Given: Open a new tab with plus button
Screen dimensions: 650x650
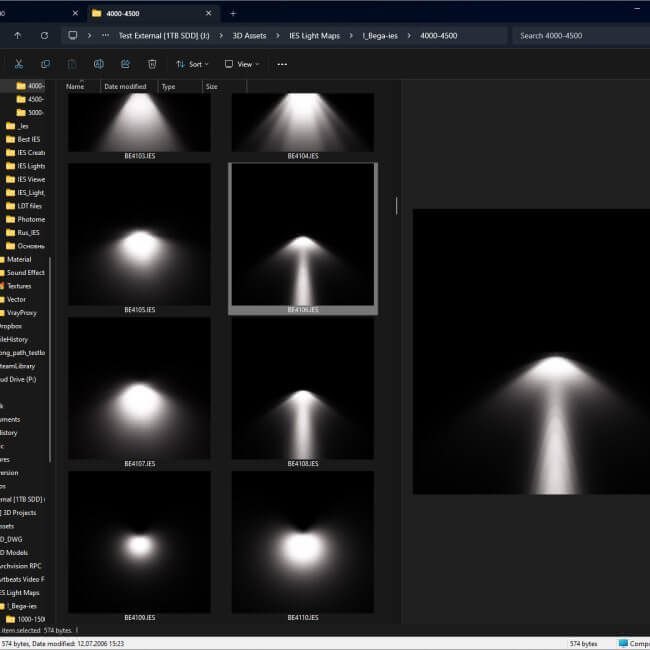Looking at the screenshot, I should pyautogui.click(x=233, y=13).
